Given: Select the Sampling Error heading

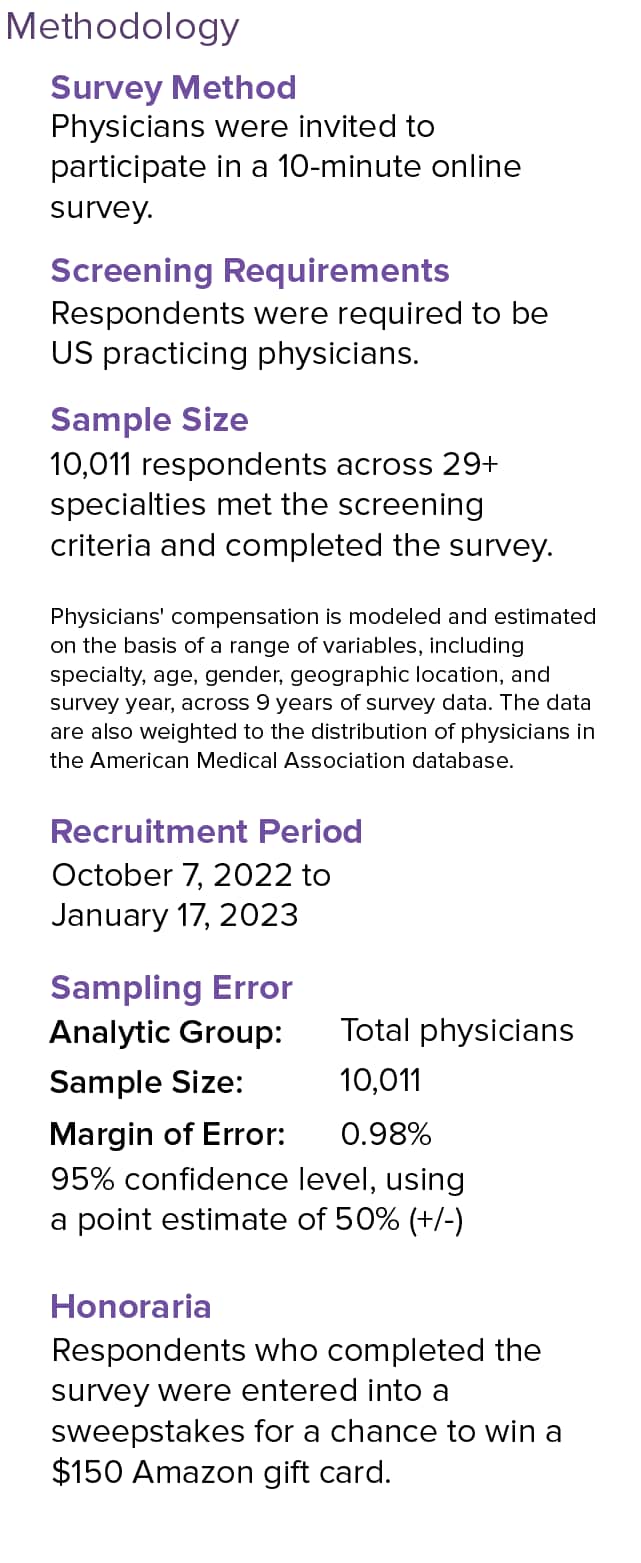Looking at the screenshot, I should tap(171, 988).
